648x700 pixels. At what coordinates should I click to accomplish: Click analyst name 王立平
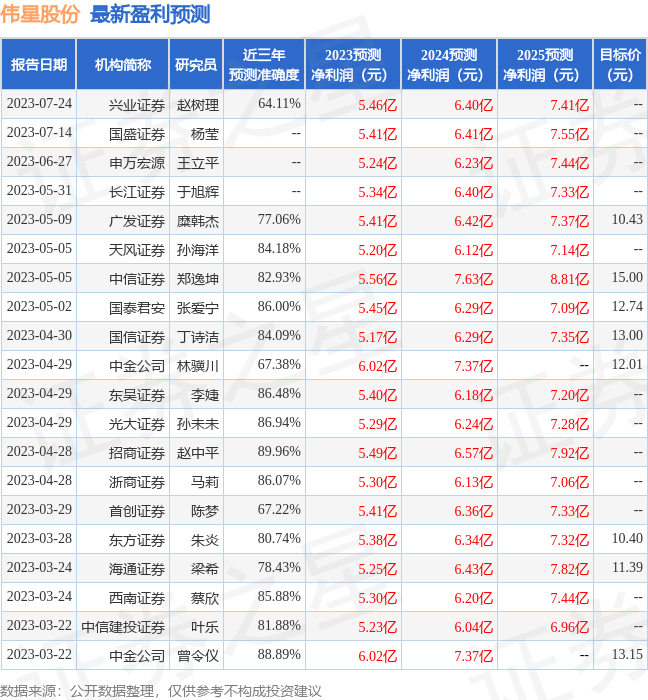(x=198, y=163)
